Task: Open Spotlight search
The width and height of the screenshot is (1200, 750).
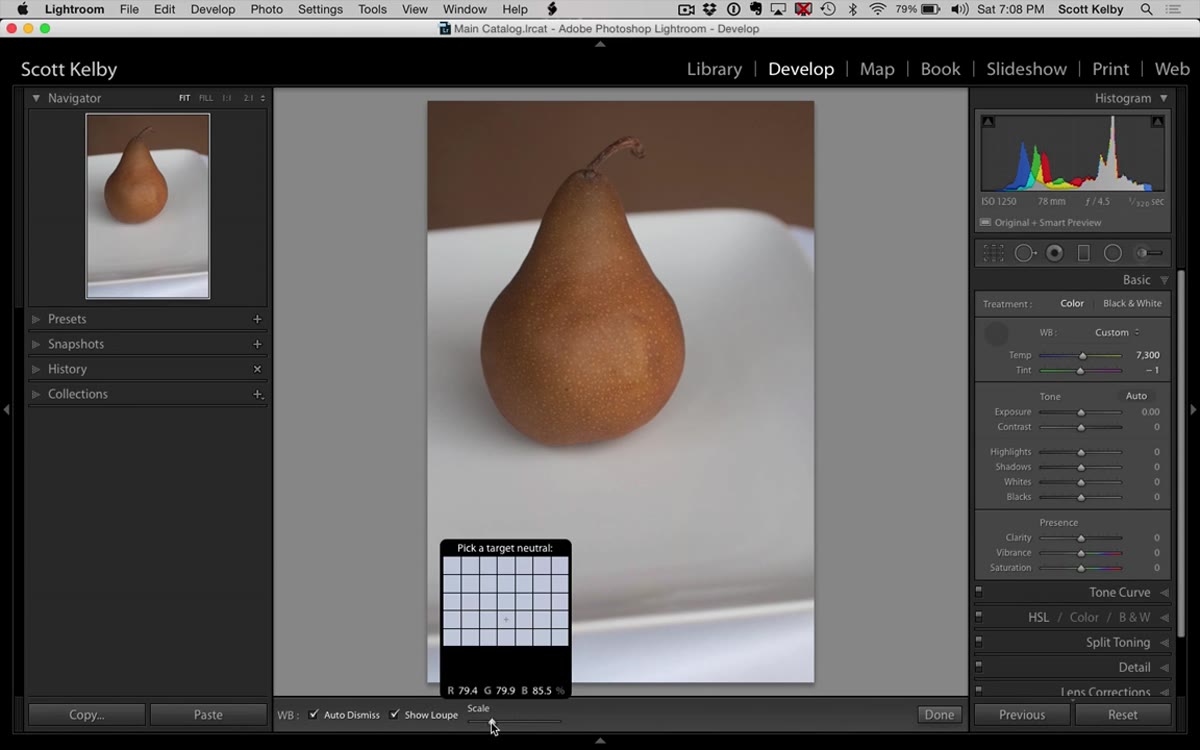Action: [1146, 9]
